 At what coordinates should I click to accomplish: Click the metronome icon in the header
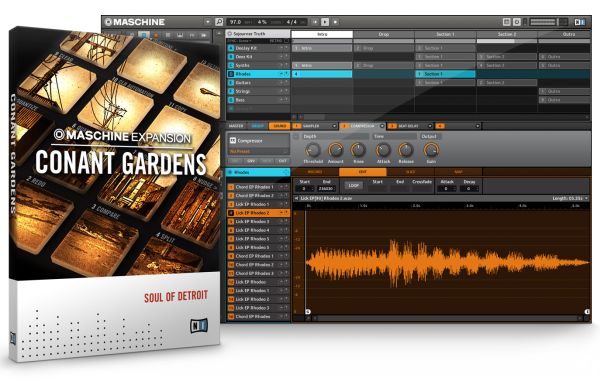[x=517, y=22]
